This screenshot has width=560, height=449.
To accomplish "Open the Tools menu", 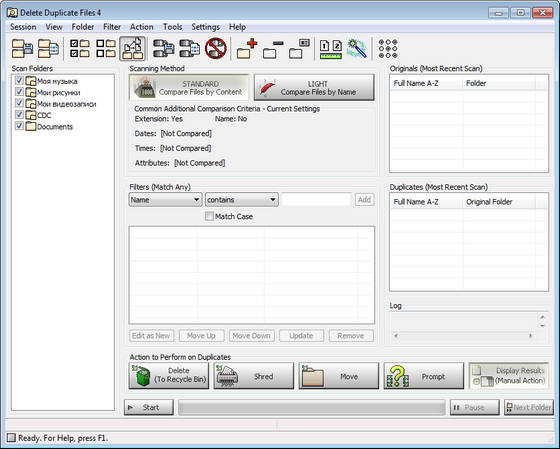I will click(x=172, y=27).
